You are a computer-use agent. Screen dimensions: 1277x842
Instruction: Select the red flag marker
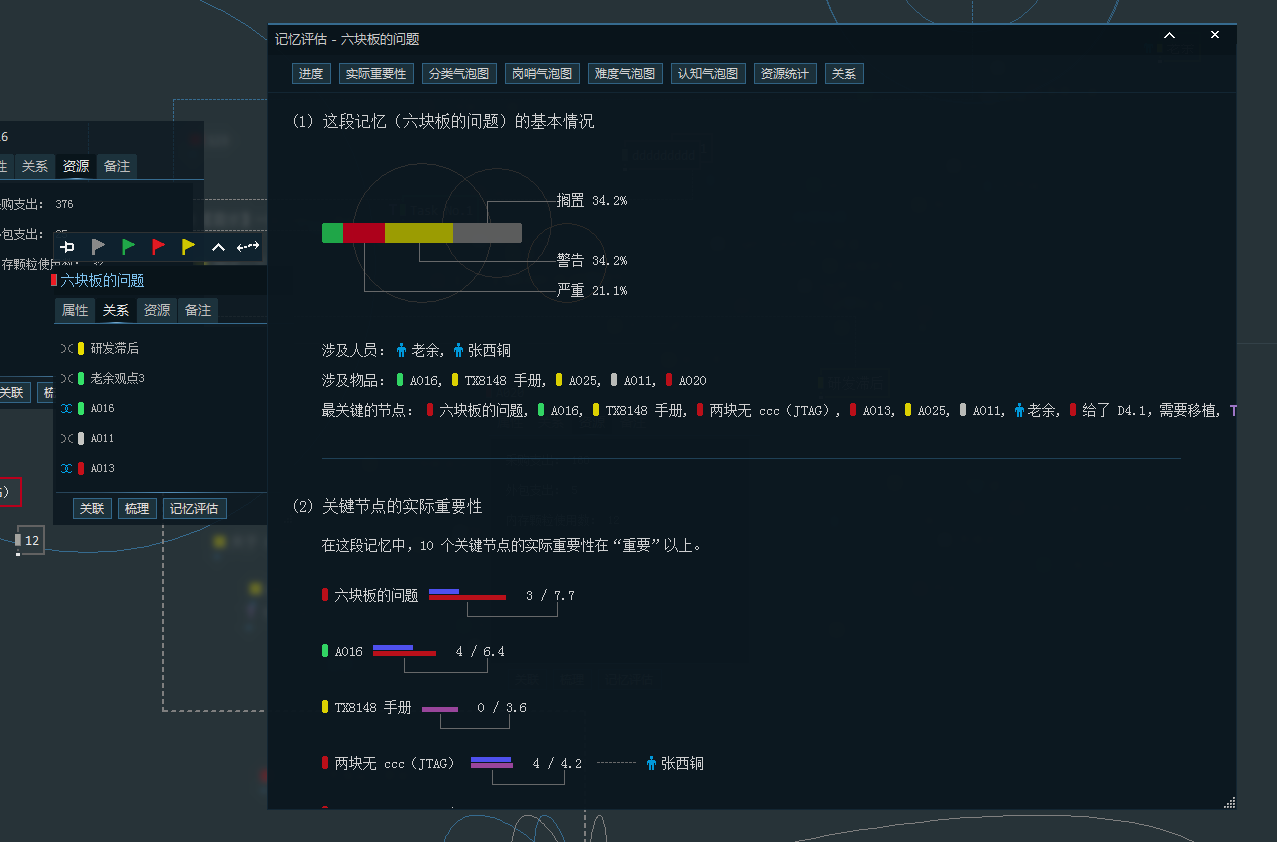158,247
